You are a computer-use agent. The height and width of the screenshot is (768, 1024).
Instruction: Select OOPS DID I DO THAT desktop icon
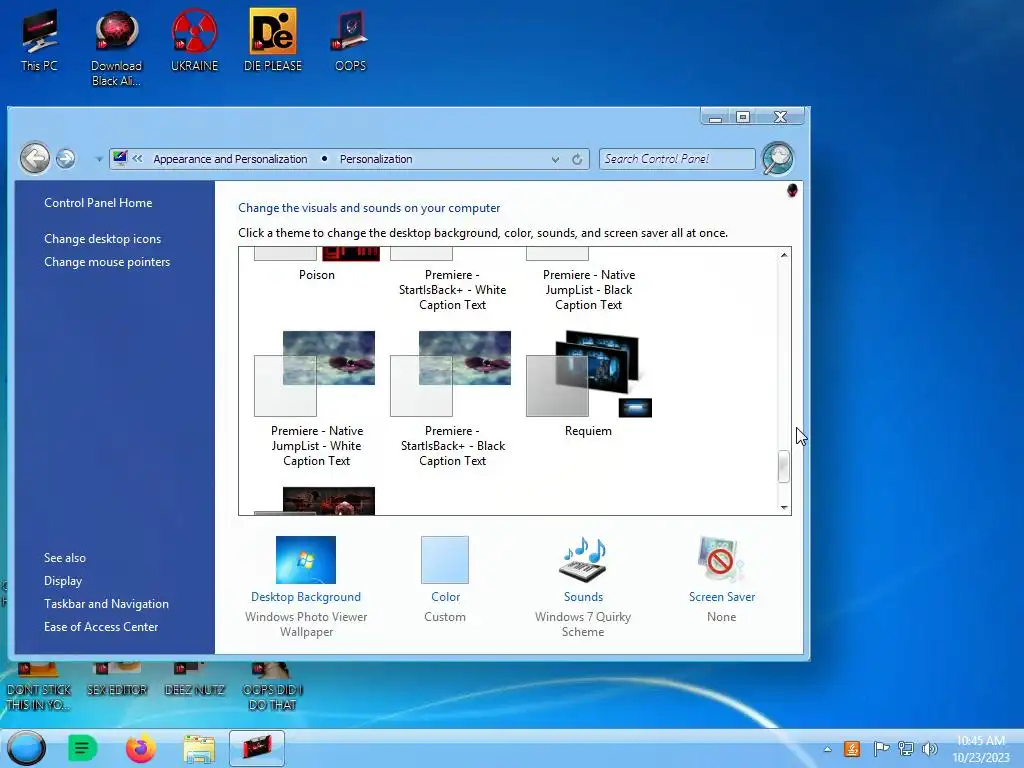pos(272,688)
